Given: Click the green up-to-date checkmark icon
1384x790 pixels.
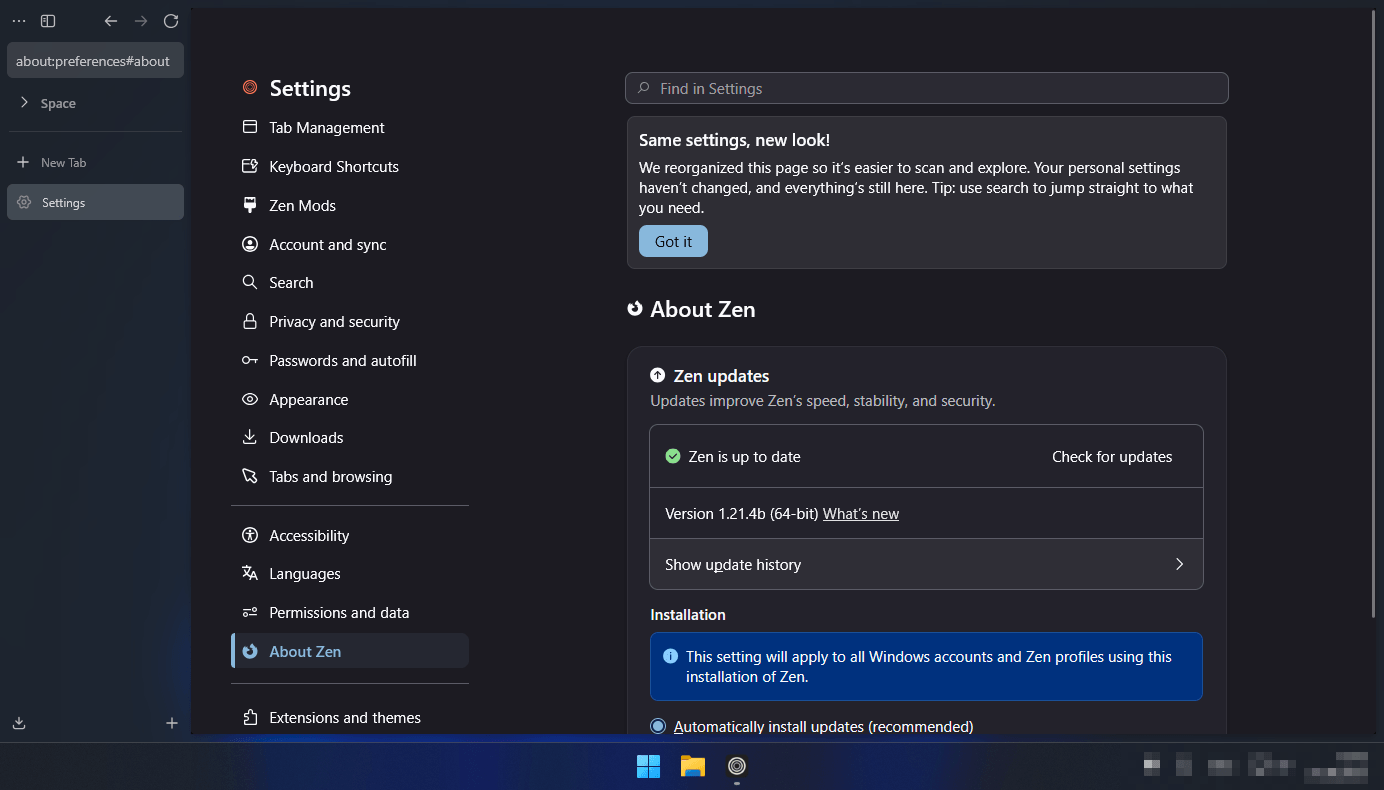Looking at the screenshot, I should (673, 456).
